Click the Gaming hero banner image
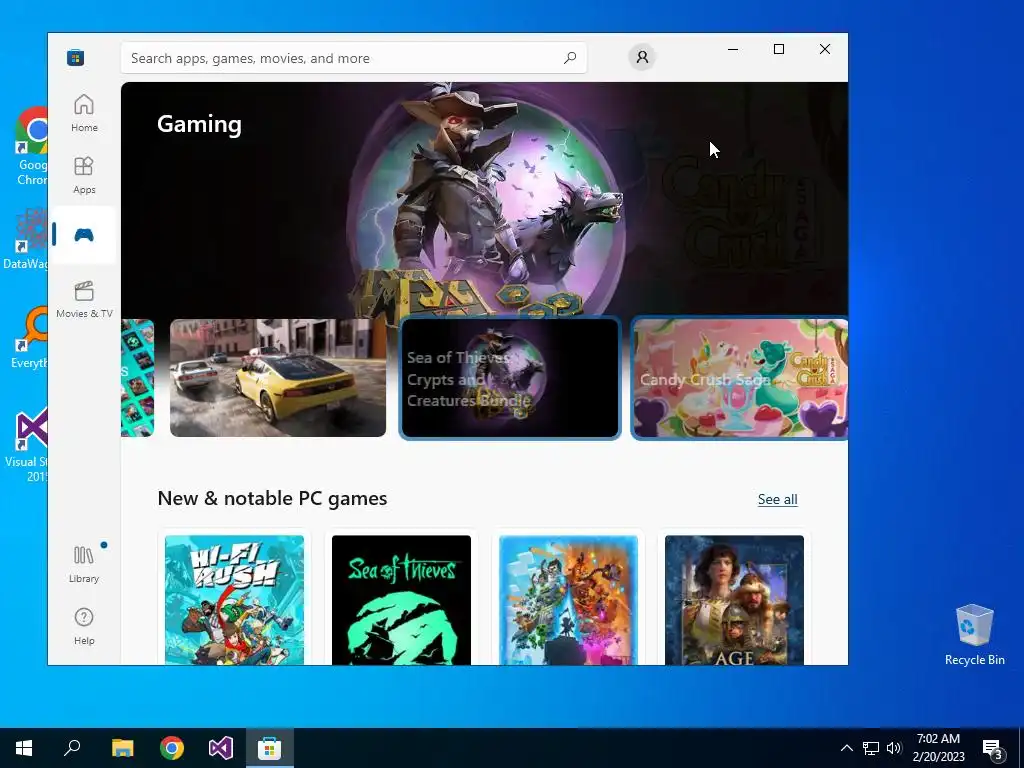 coord(485,199)
